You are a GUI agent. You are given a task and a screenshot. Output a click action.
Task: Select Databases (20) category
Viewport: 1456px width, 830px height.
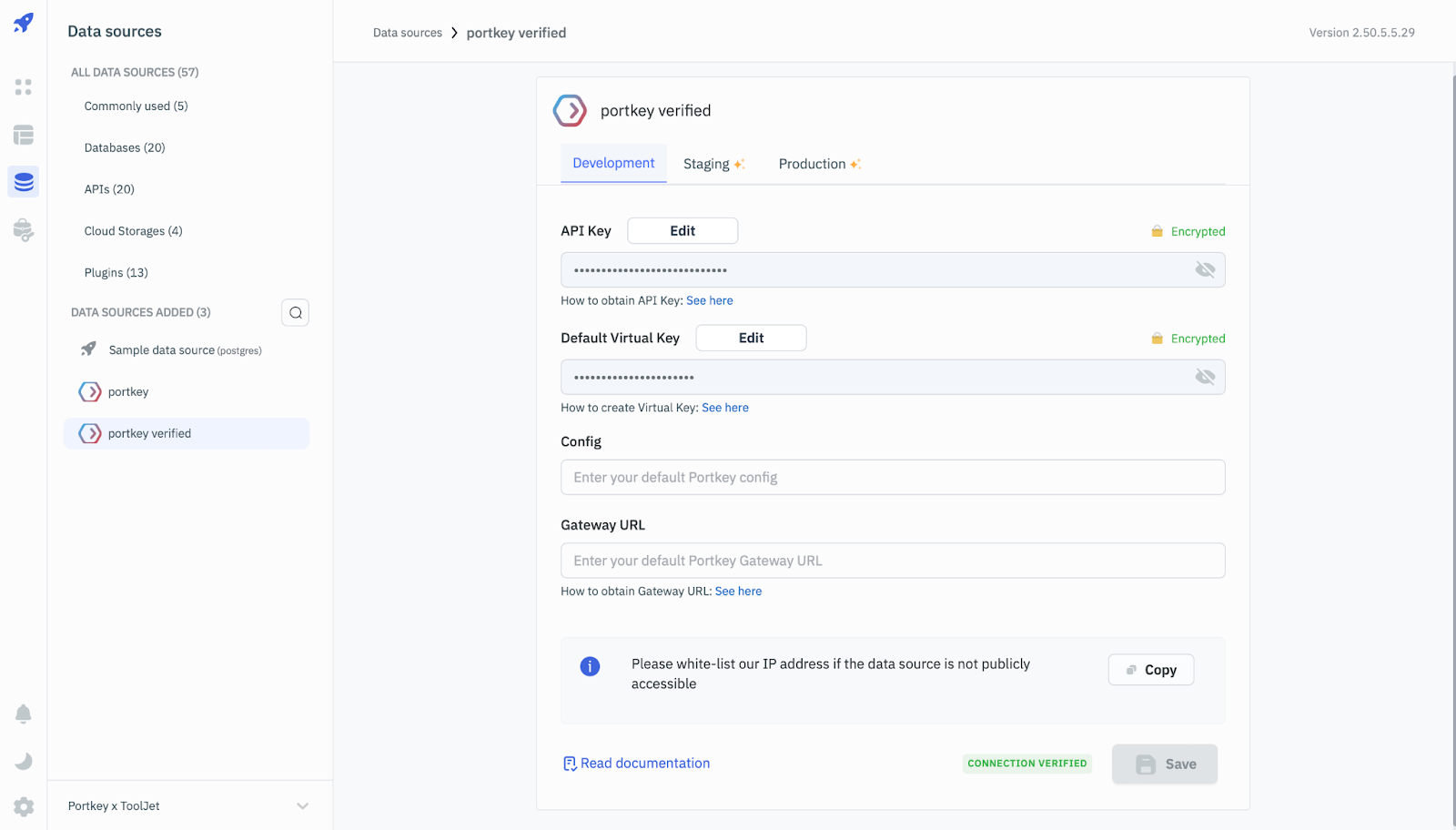(125, 148)
